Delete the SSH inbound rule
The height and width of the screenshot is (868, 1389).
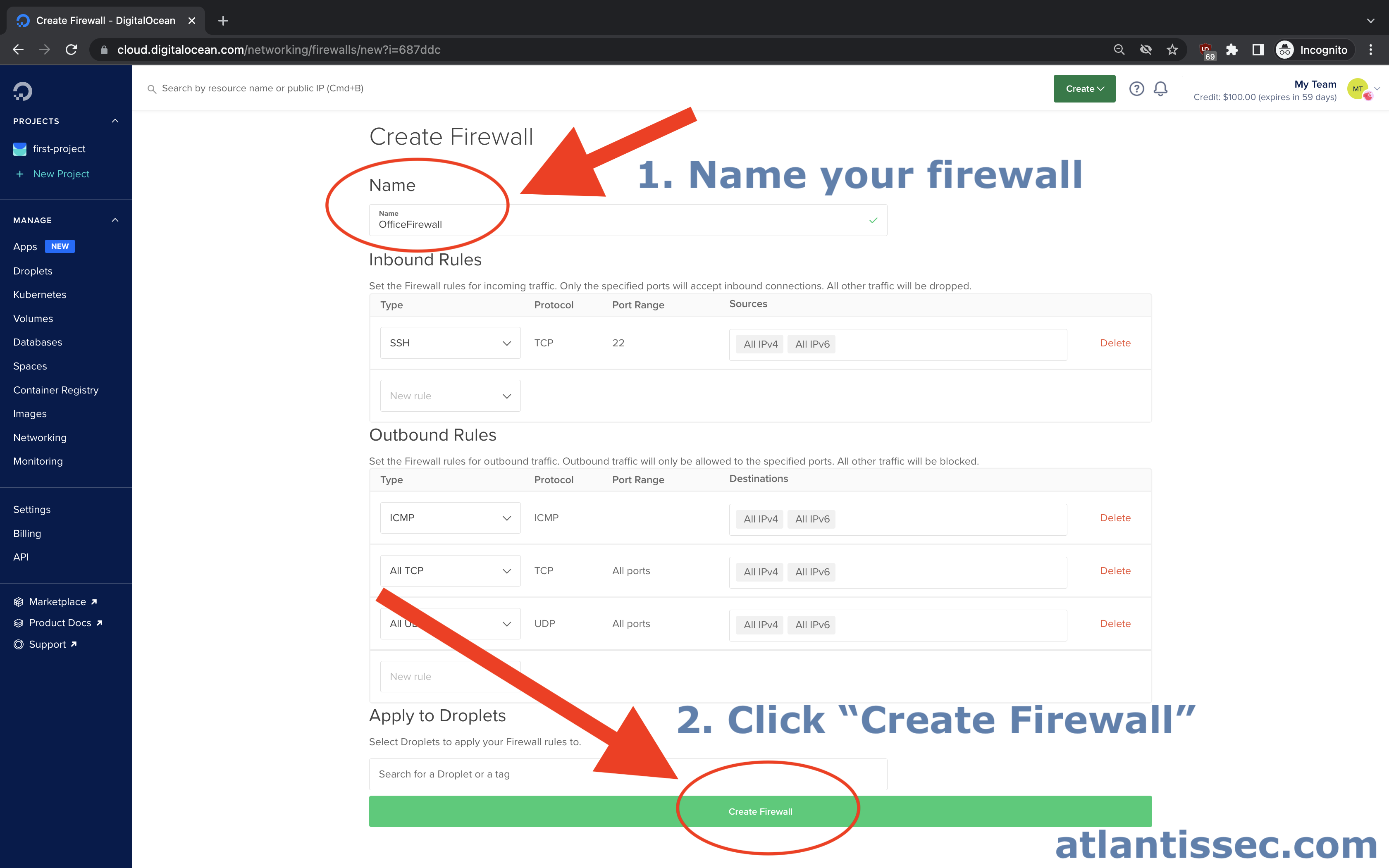1115,343
